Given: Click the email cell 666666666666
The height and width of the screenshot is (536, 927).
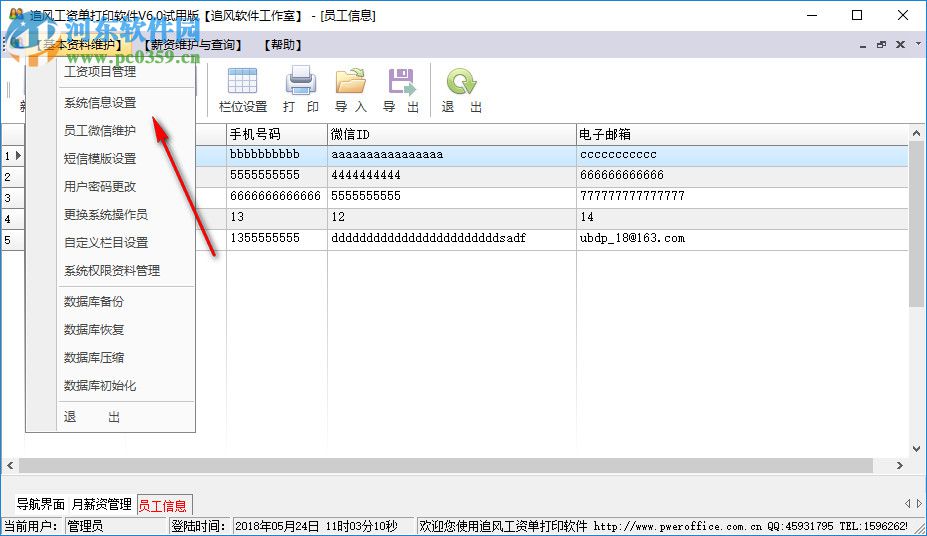Looking at the screenshot, I should (x=742, y=176).
